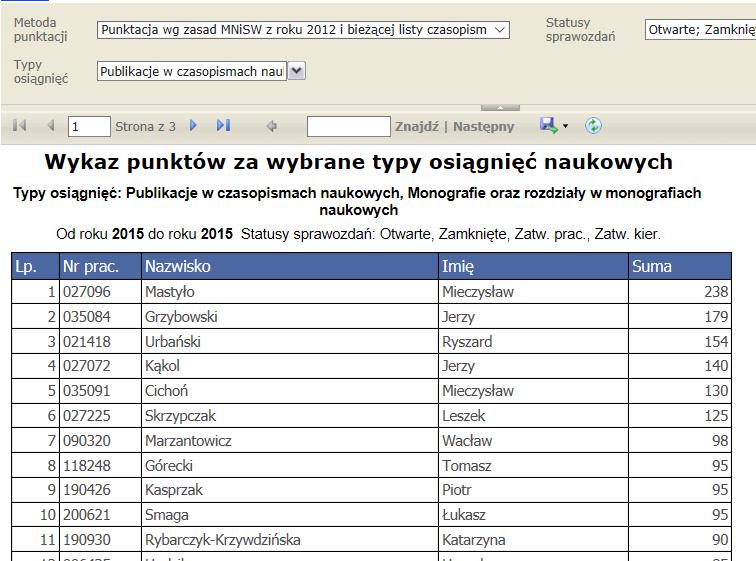Screen dimensions: 756x561
Task: Collapse the parameters panel handle
Action: tap(500, 107)
